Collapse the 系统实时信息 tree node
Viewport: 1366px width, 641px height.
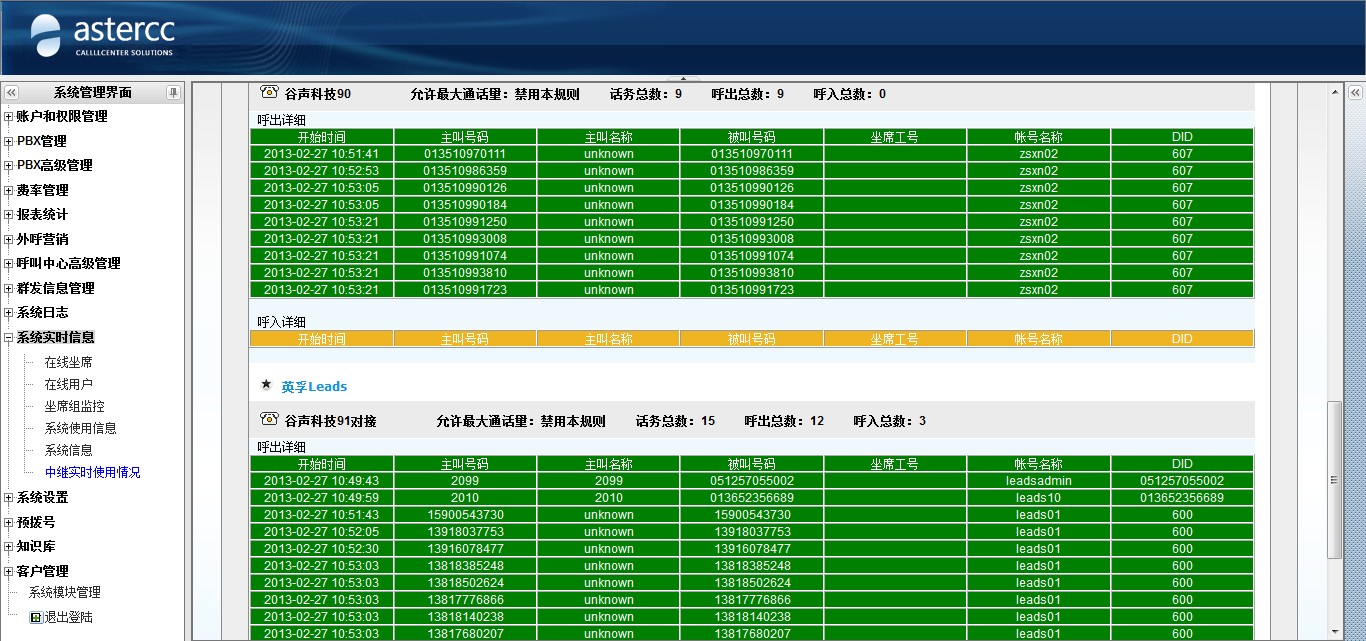[9, 338]
